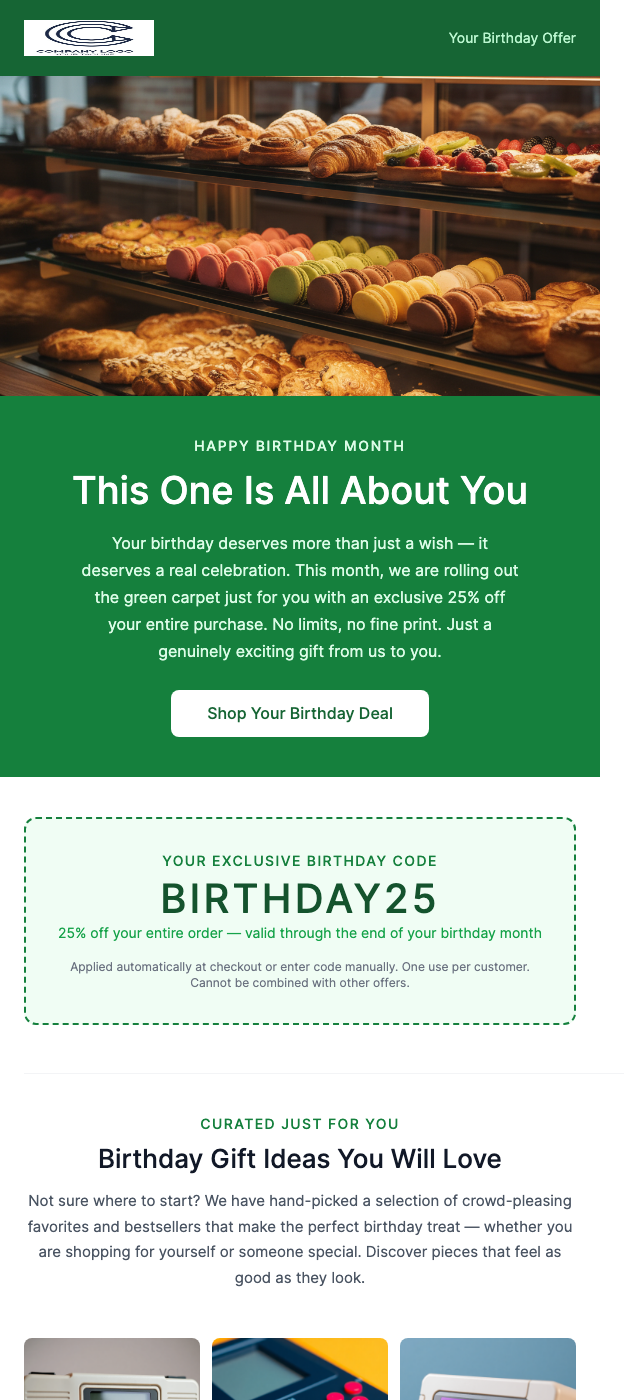The width and height of the screenshot is (624, 1400).
Task: Click the YOUR EXCLUSIVE BIRTHDAY CODE label
Action: coord(299,861)
